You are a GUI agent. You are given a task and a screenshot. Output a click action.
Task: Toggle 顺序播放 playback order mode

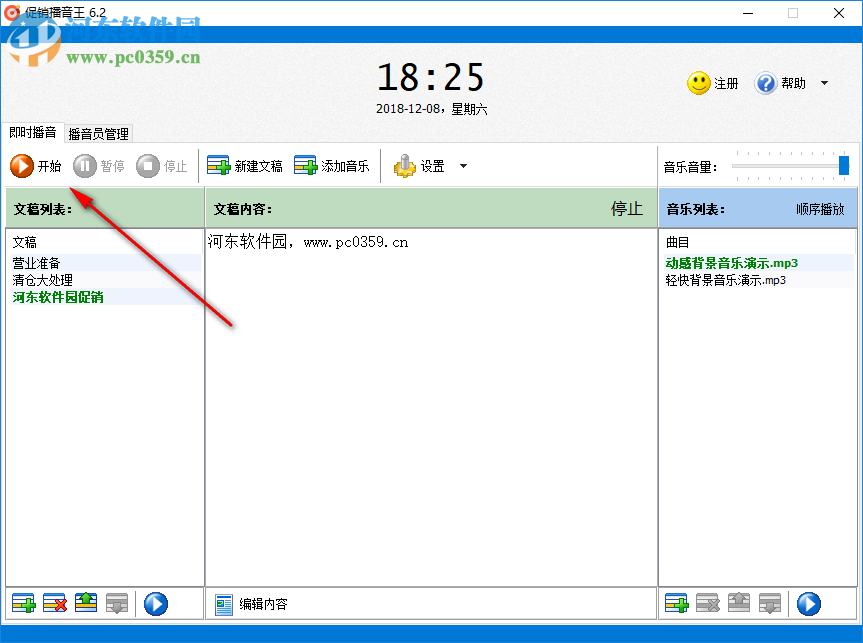(818, 208)
